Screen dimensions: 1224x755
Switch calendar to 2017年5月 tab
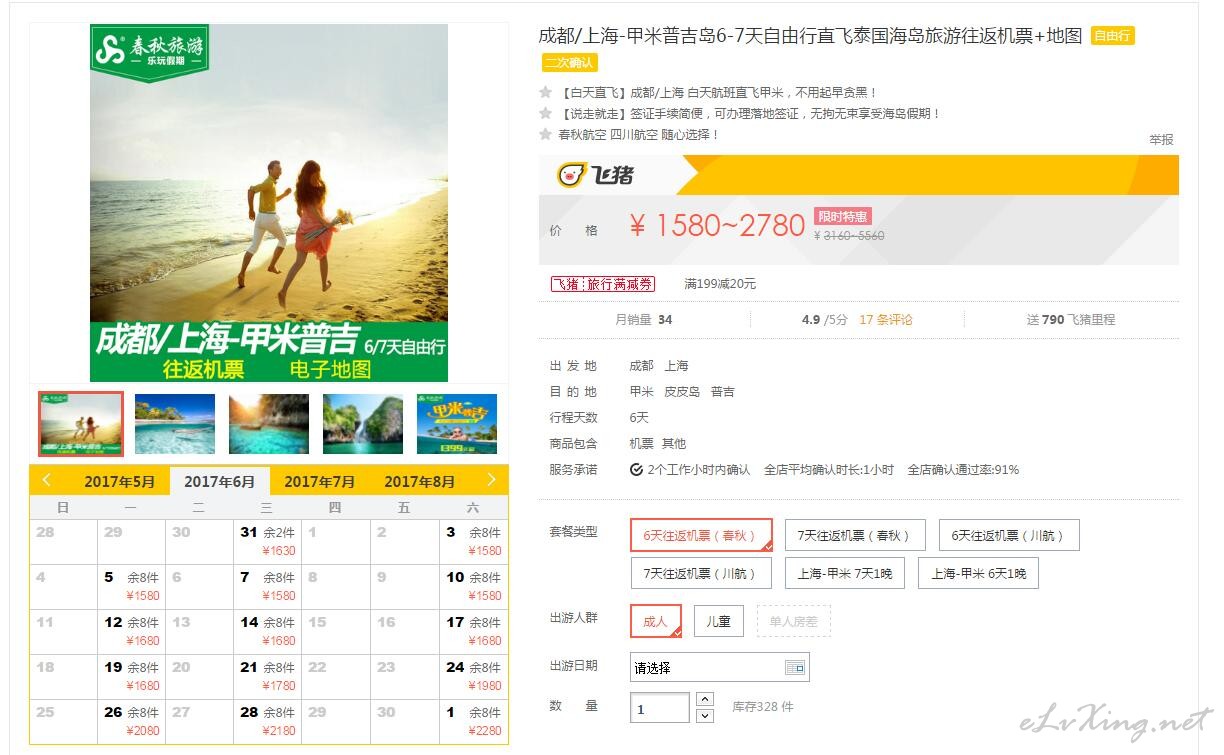[x=120, y=481]
